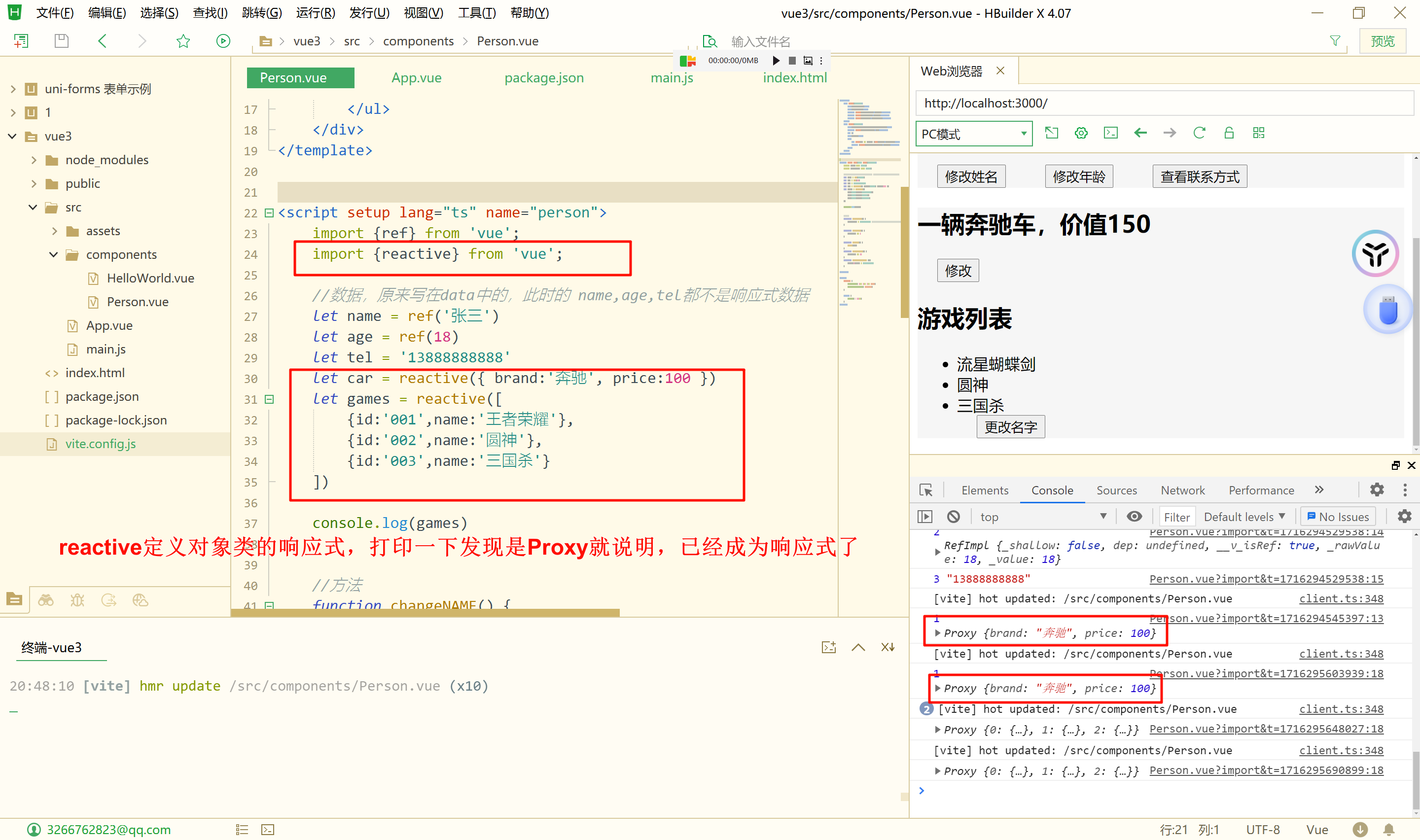The image size is (1420, 840).
Task: Toggle console sidebar panel icon
Action: pyautogui.click(x=925, y=516)
